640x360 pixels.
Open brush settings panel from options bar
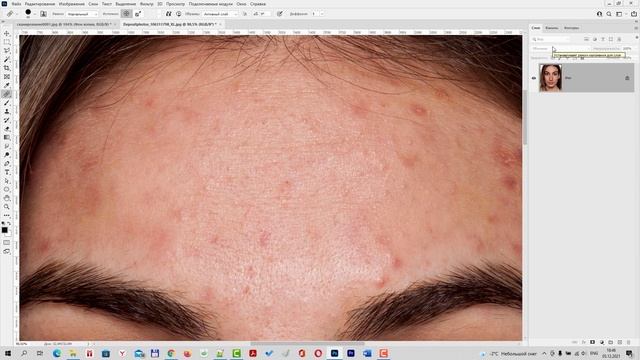tap(43, 14)
